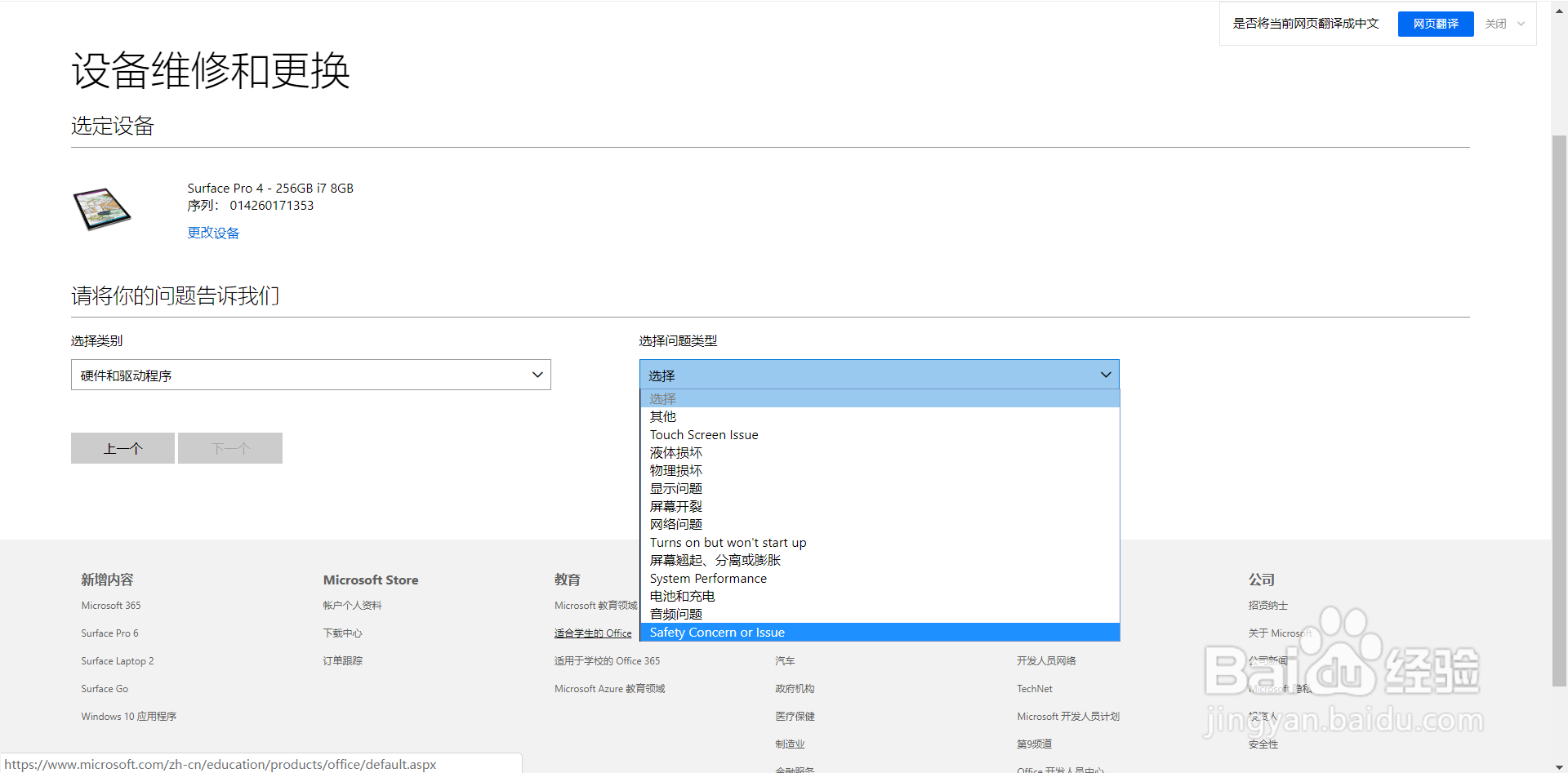Open 第9频道 footer link
The width and height of the screenshot is (1568, 773).
pos(1034,744)
